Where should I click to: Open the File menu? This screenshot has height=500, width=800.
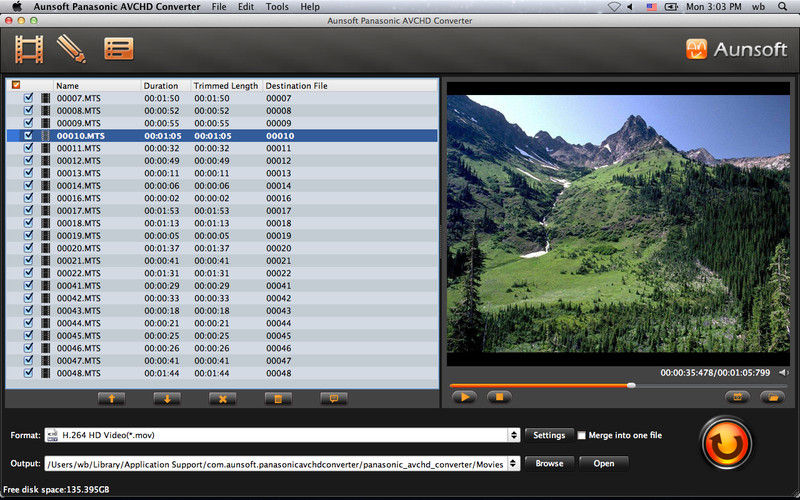coord(219,7)
